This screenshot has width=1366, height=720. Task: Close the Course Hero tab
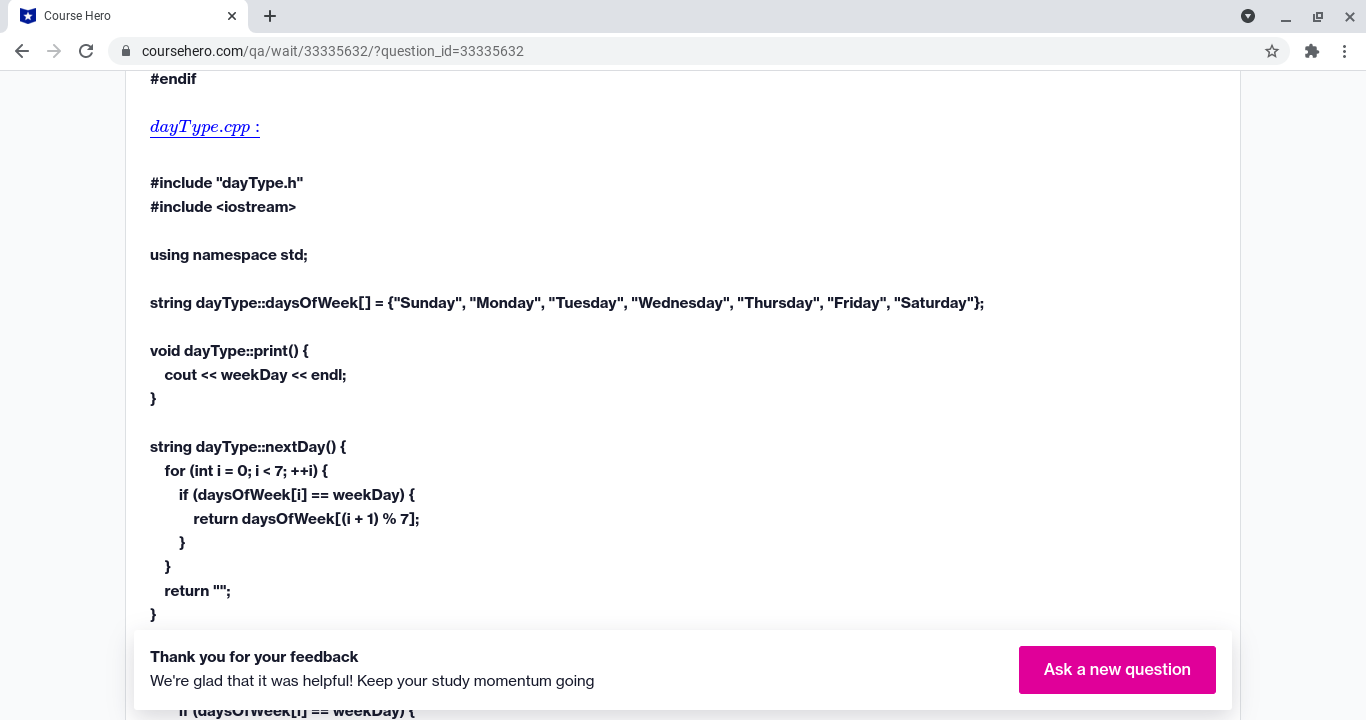pos(232,16)
